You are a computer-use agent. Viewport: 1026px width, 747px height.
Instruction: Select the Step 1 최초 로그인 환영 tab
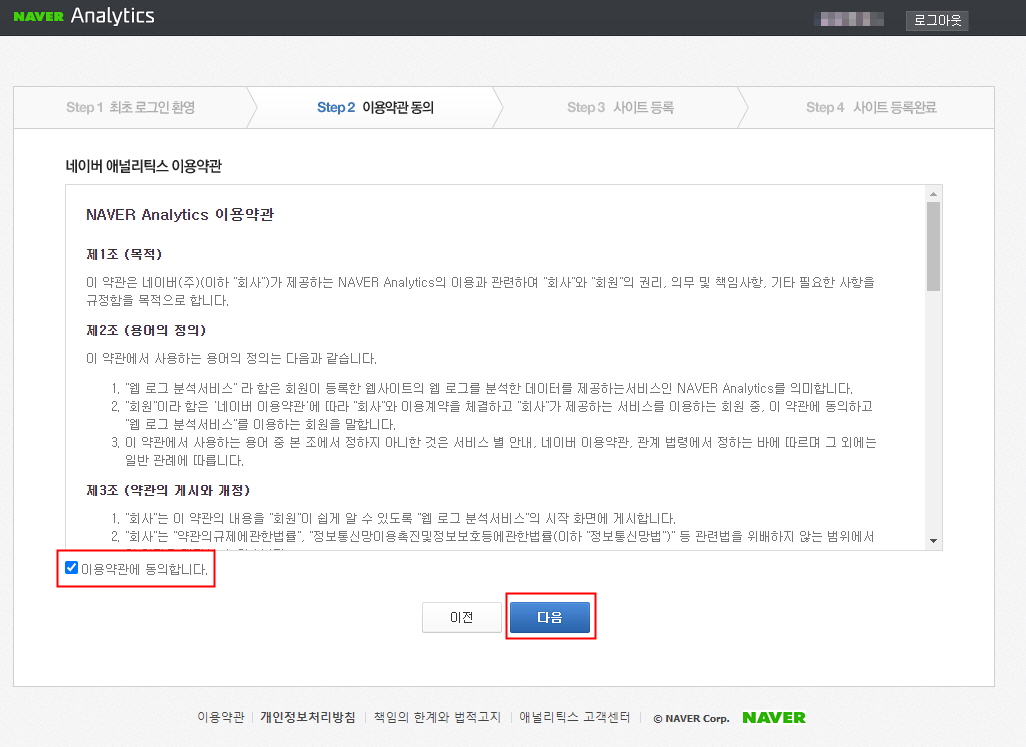click(131, 107)
